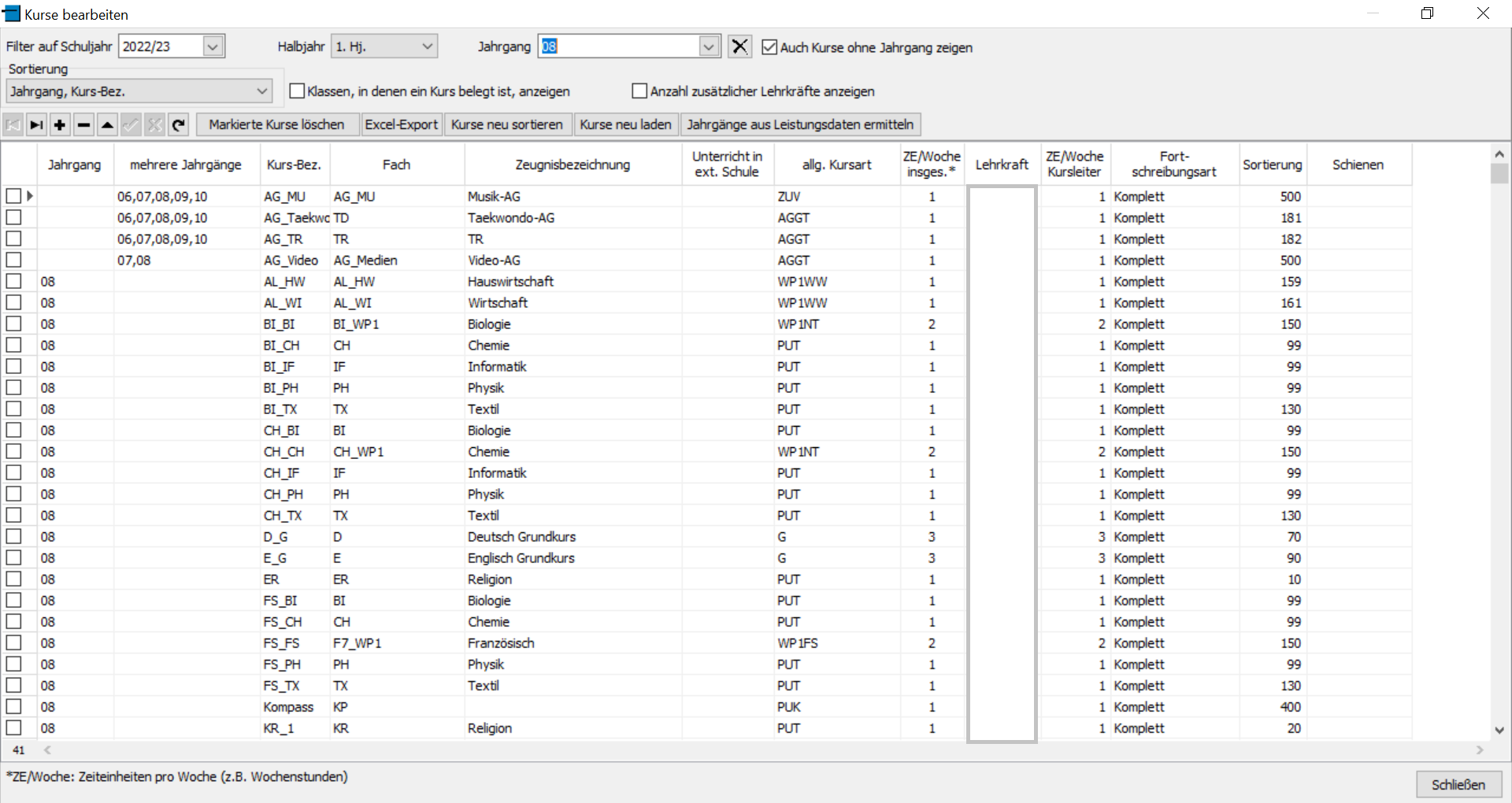This screenshot has width=1512, height=803.
Task: Jump to the last record with the navigator
Action: pos(36,124)
